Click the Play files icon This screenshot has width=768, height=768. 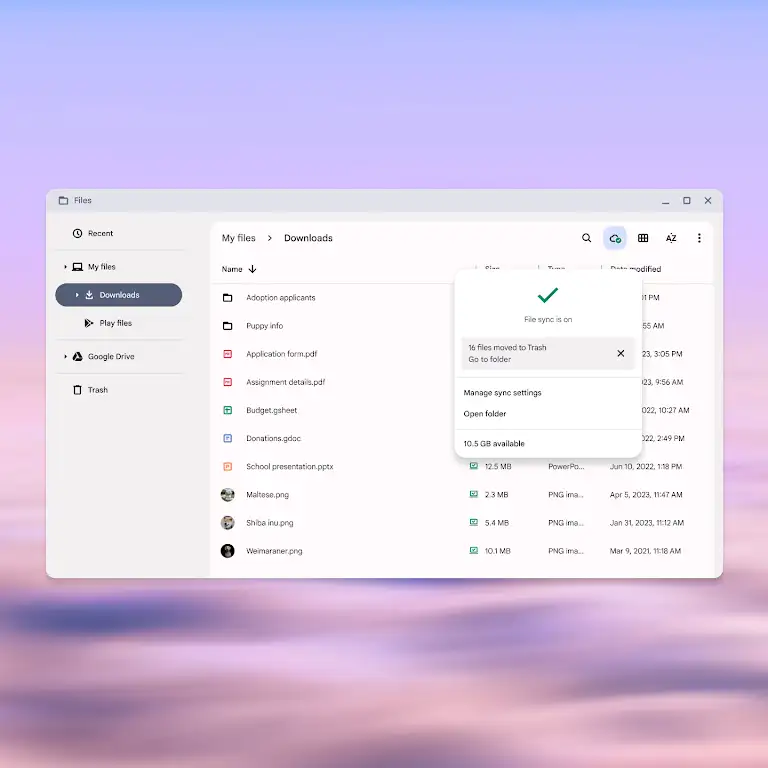point(89,323)
